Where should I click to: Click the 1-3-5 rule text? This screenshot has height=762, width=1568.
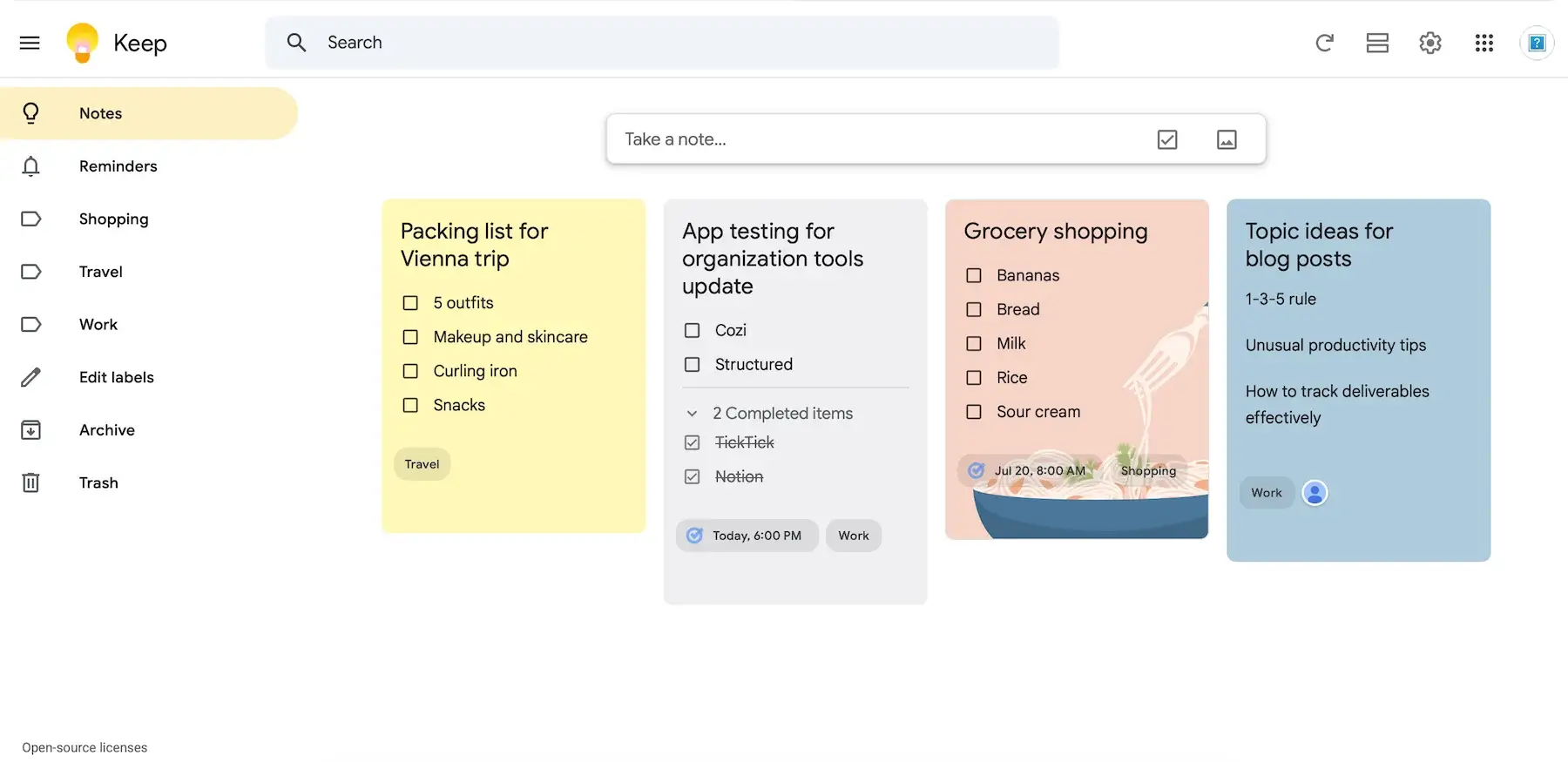coord(1281,299)
